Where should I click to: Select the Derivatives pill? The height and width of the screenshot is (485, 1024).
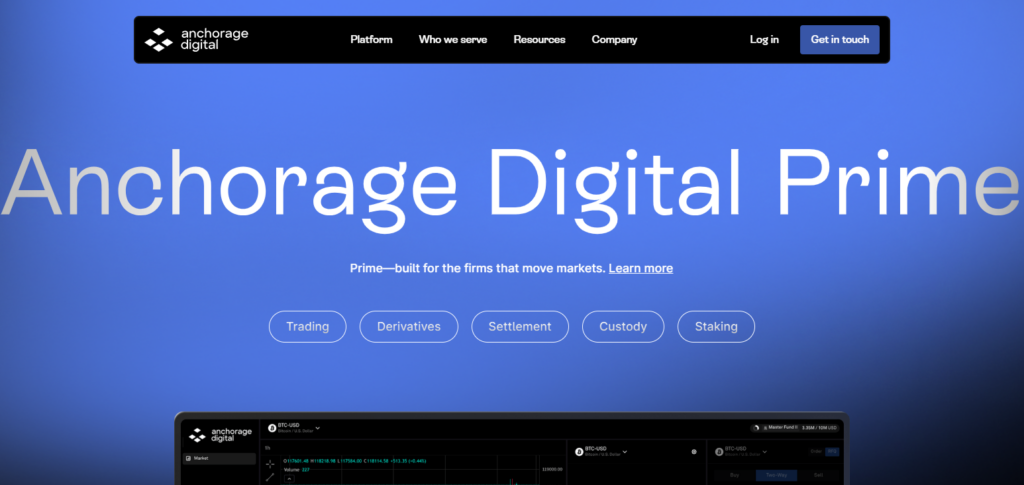coord(409,326)
